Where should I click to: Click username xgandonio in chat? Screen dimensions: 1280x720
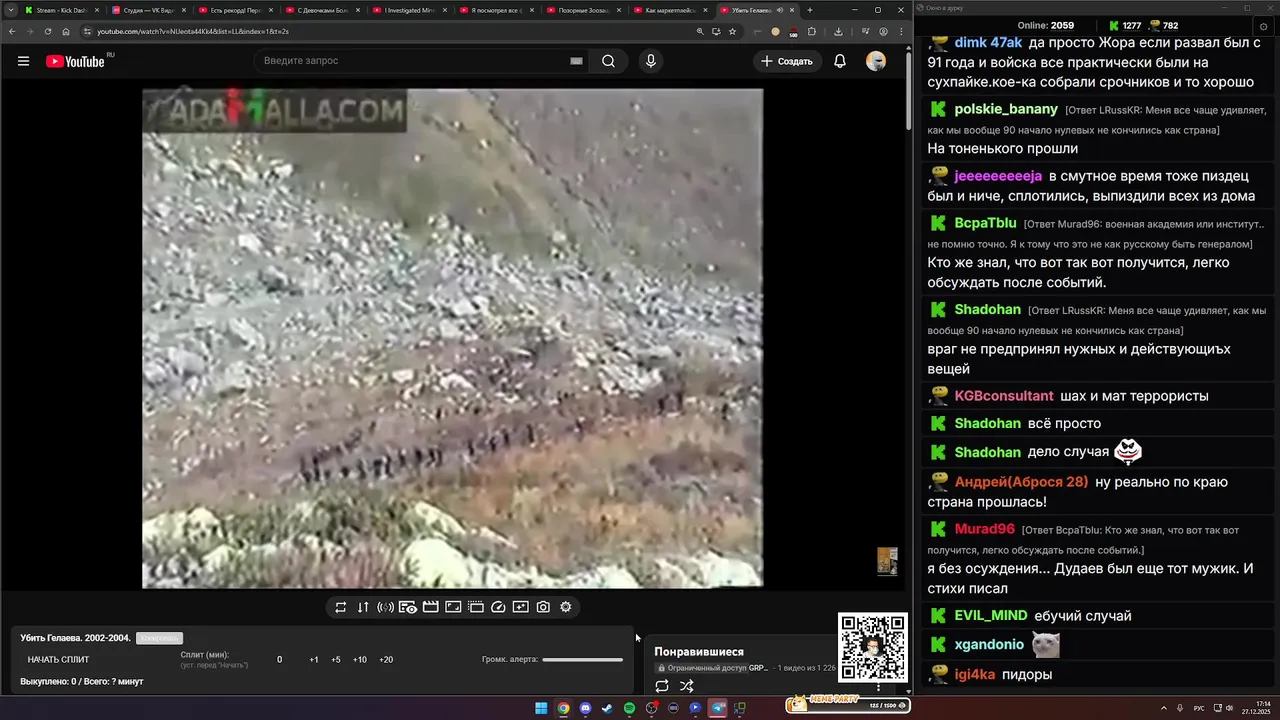(989, 645)
